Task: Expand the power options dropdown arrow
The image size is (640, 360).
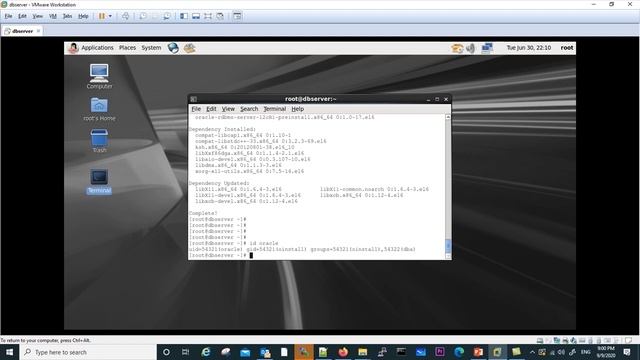Action: tap(110, 16)
